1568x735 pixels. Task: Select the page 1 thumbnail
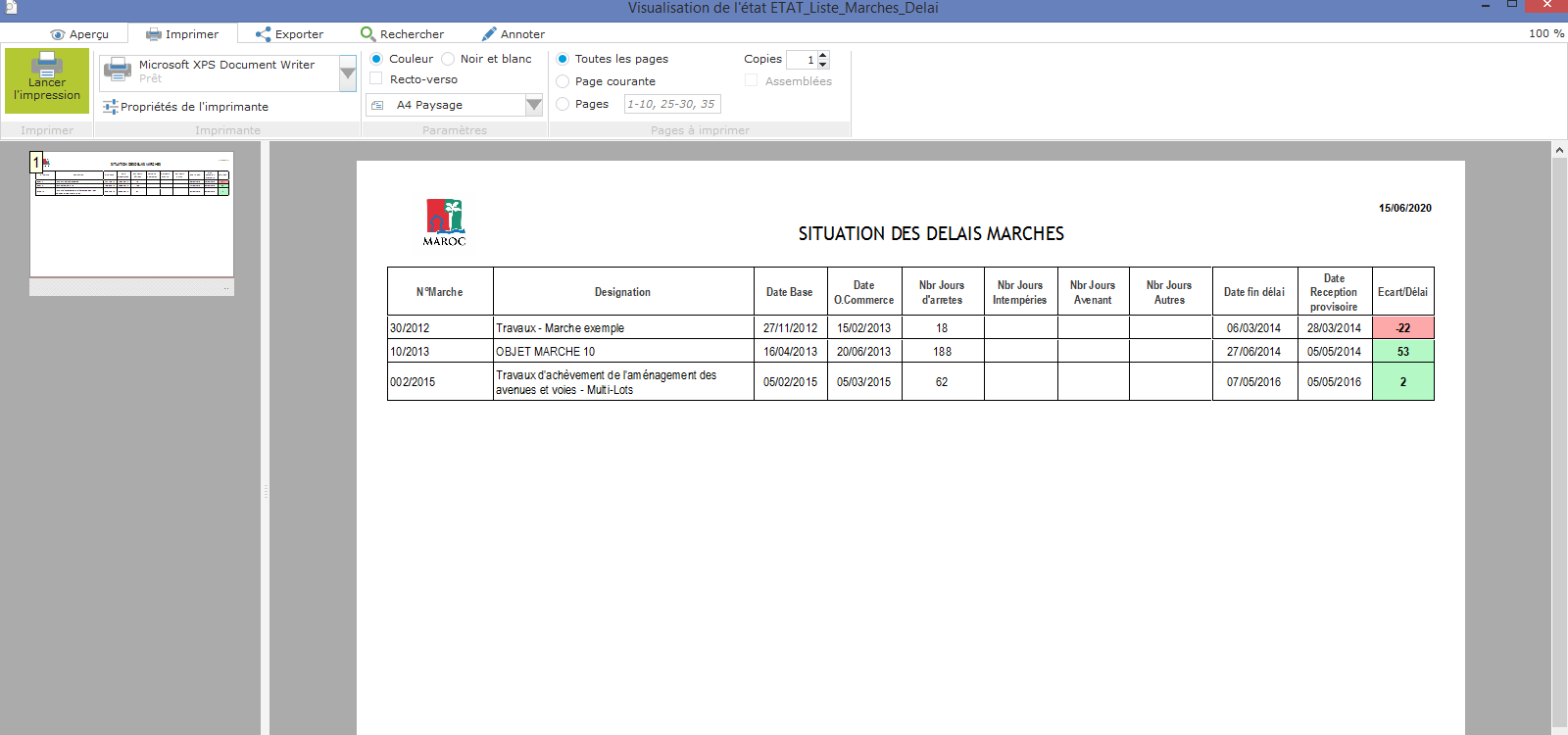pyautogui.click(x=131, y=214)
